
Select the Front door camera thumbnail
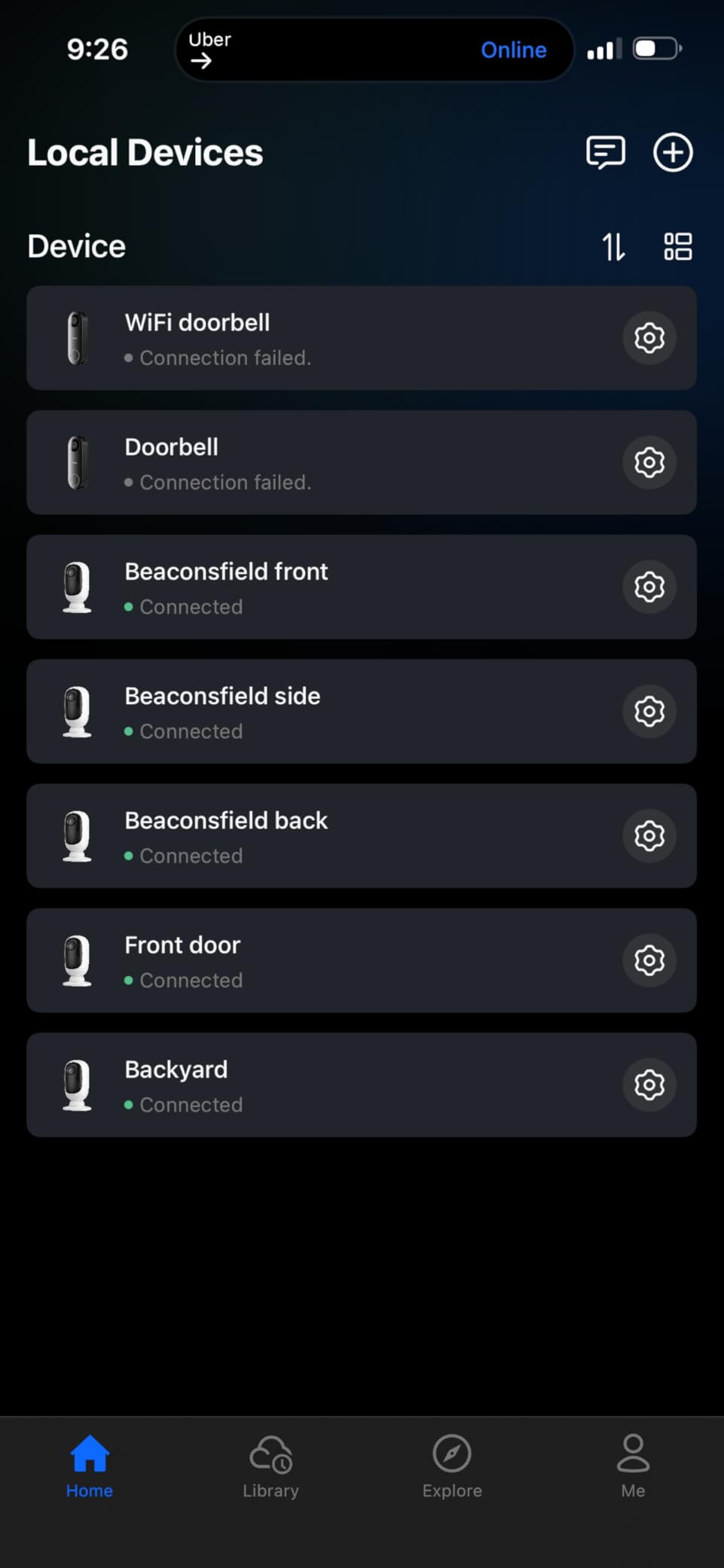[x=77, y=960]
